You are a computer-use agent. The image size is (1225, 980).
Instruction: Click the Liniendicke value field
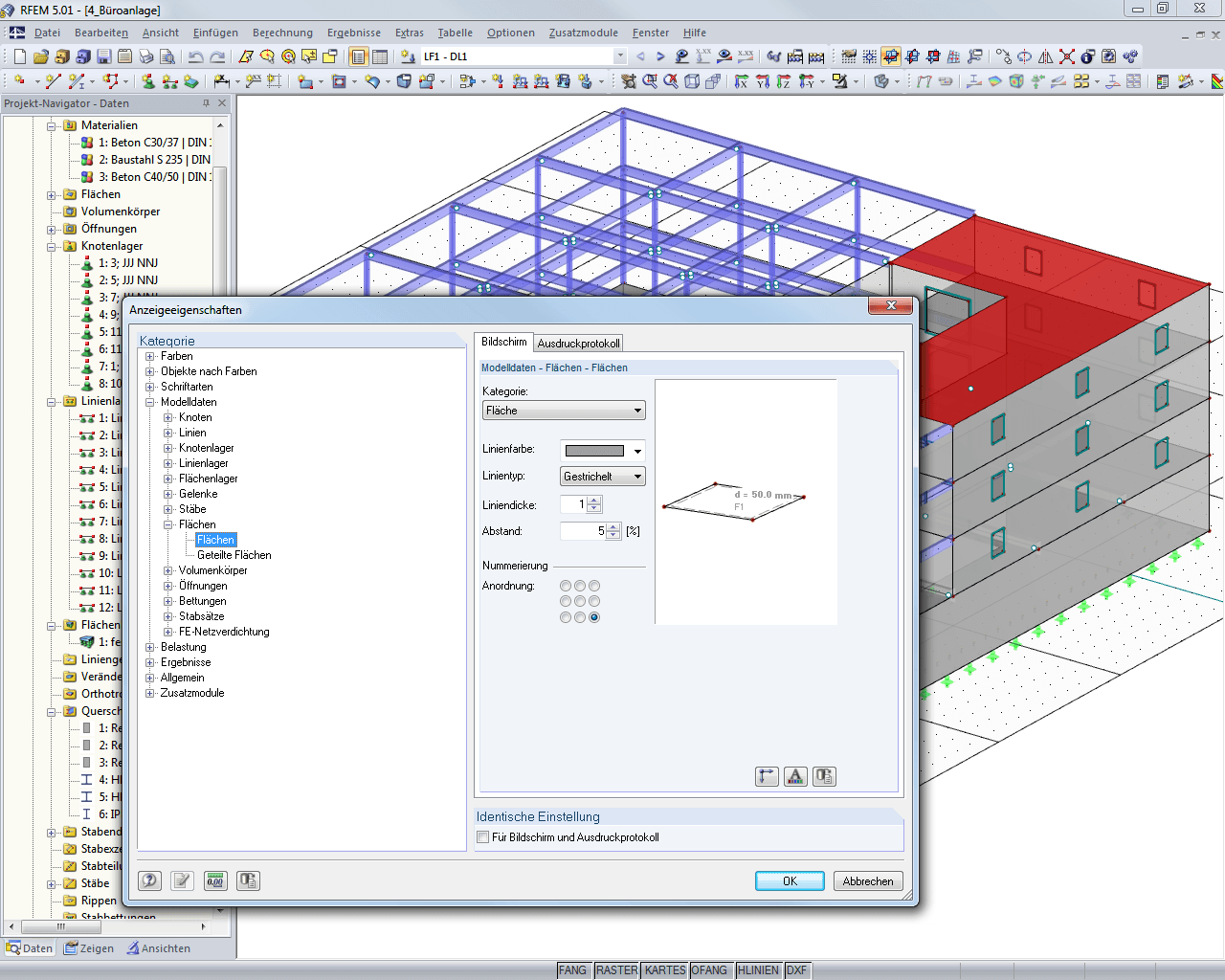tap(573, 504)
